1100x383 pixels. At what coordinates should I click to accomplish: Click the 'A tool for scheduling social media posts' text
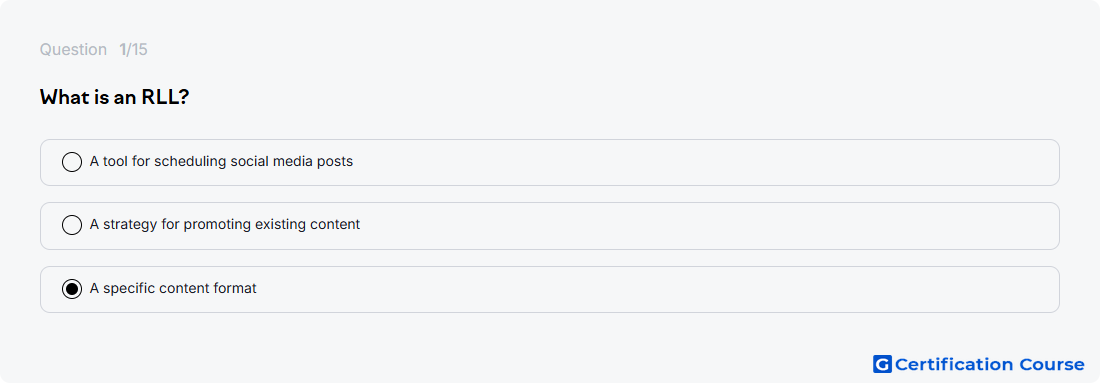221,161
